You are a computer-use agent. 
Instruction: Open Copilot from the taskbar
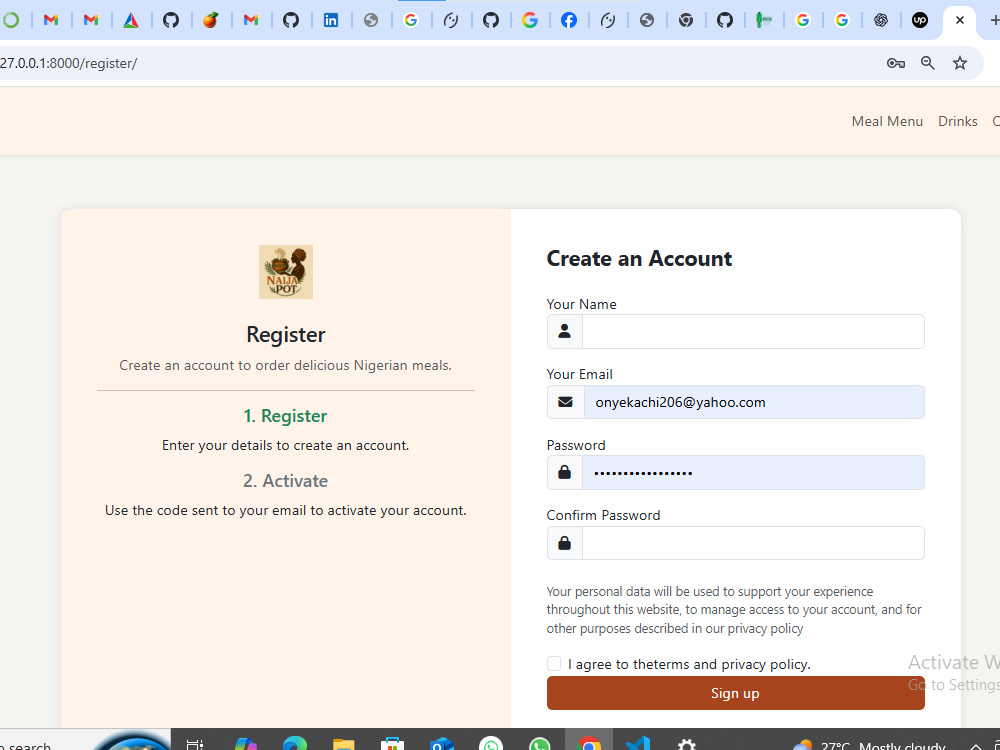point(246,744)
